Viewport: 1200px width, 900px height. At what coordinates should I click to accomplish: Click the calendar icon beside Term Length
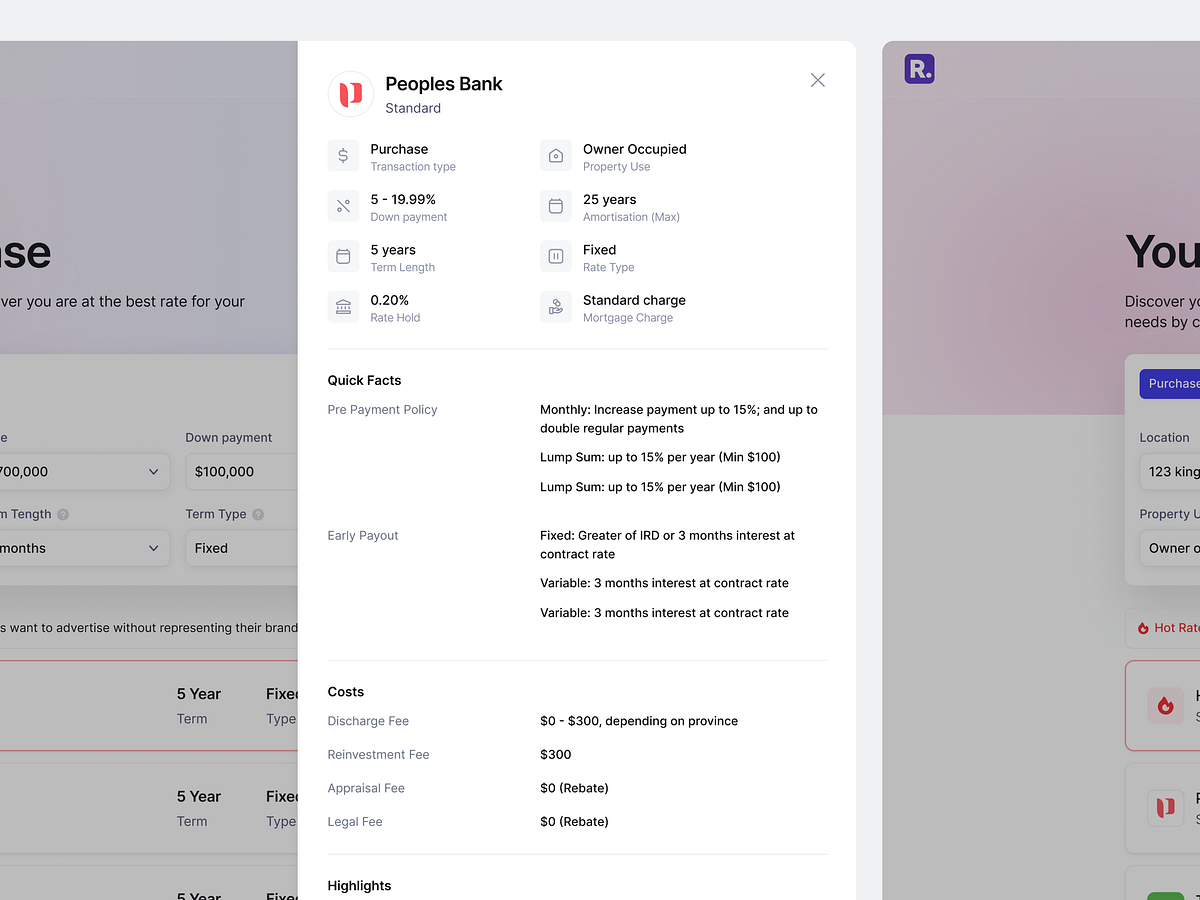tap(343, 256)
